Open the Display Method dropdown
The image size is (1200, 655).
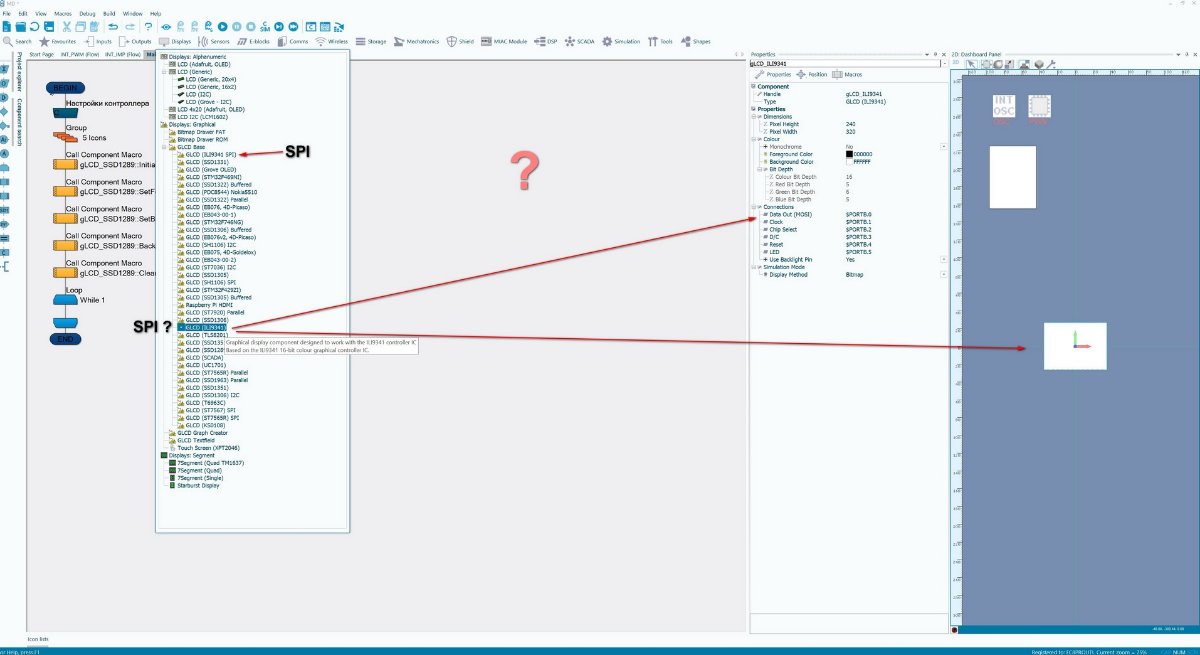(x=943, y=274)
